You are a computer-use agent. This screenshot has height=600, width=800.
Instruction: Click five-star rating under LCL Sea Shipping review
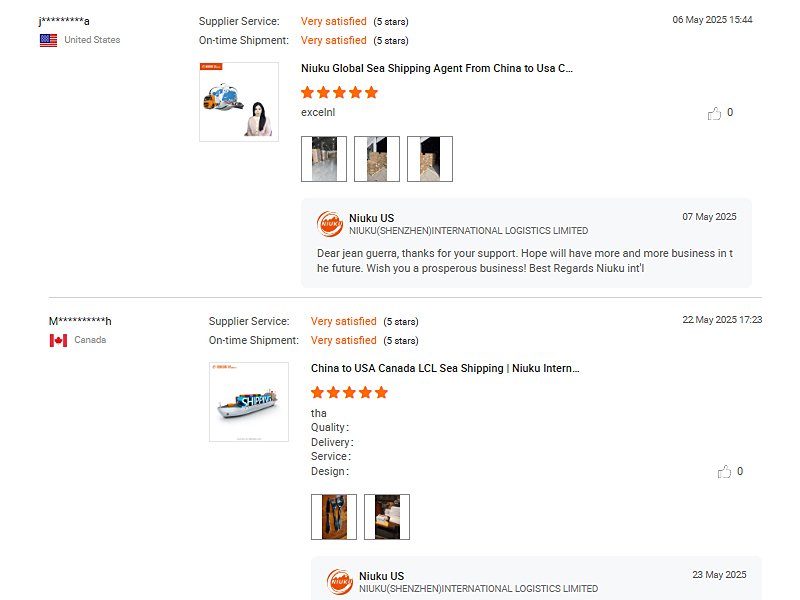coord(349,393)
